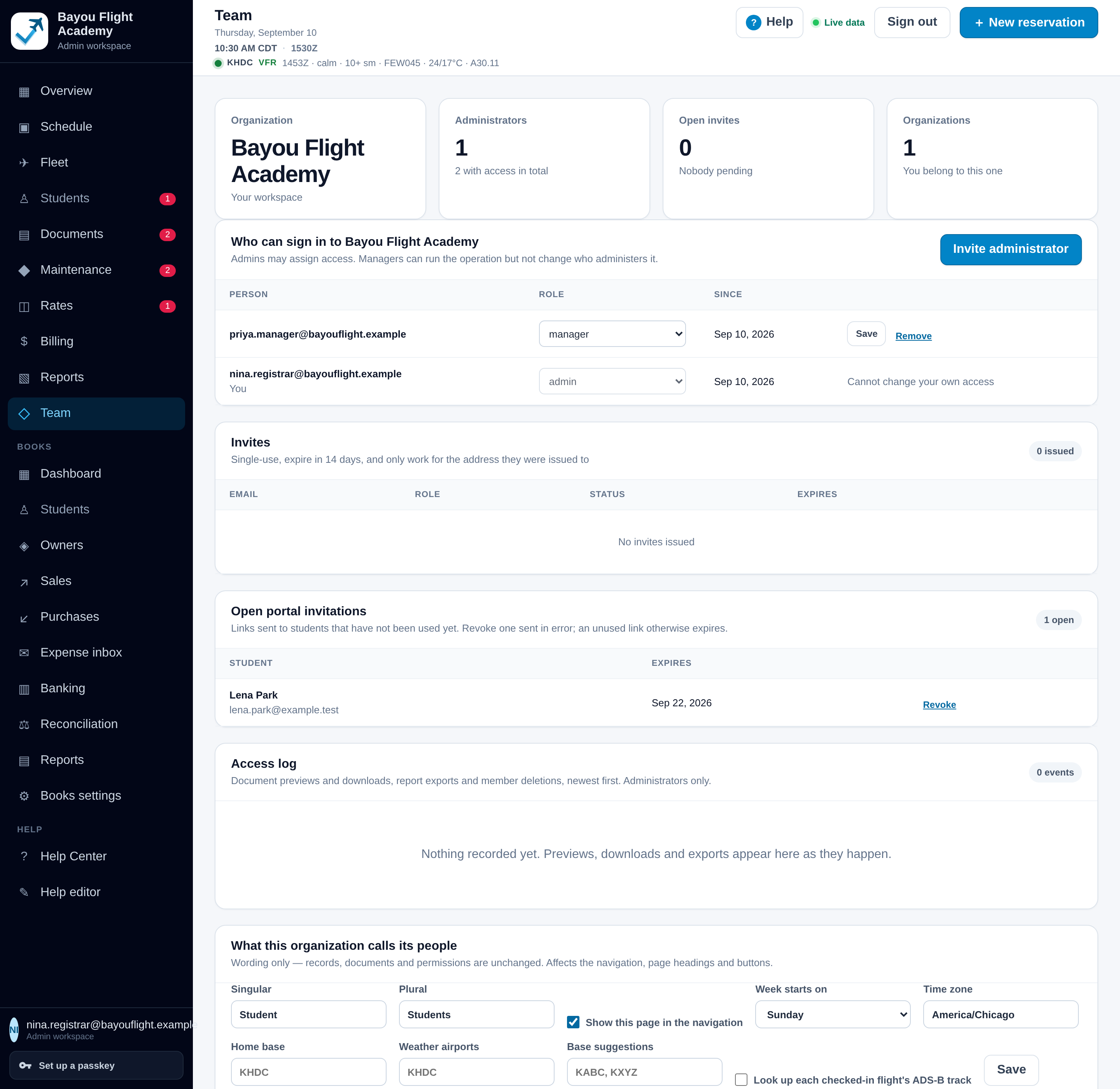1120x1089 pixels.
Task: Open the Help Center menu item
Action: pyautogui.click(x=96, y=856)
